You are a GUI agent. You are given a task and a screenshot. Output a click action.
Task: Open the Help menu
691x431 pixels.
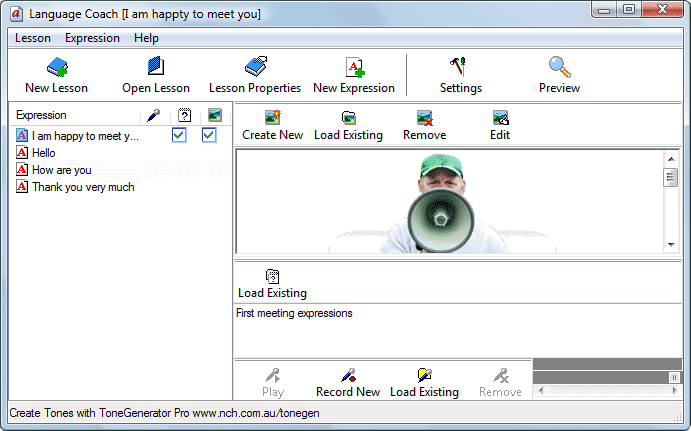(x=146, y=38)
